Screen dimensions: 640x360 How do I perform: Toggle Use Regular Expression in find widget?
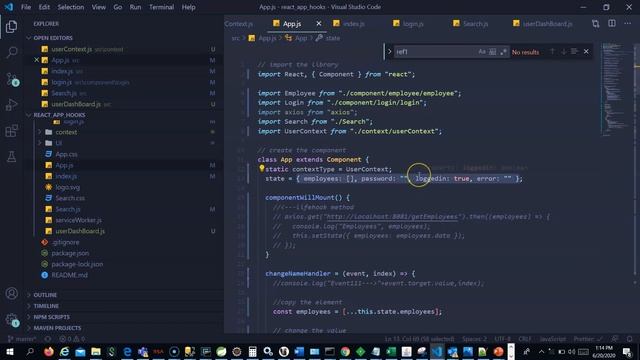click(x=503, y=52)
